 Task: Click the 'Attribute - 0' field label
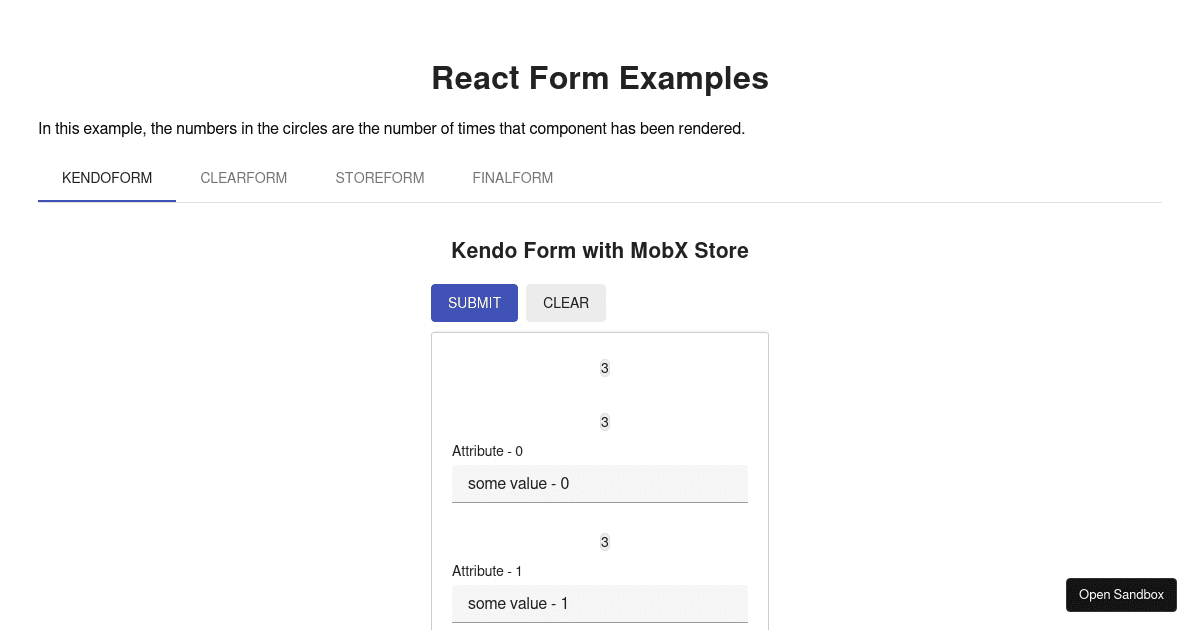point(487,451)
